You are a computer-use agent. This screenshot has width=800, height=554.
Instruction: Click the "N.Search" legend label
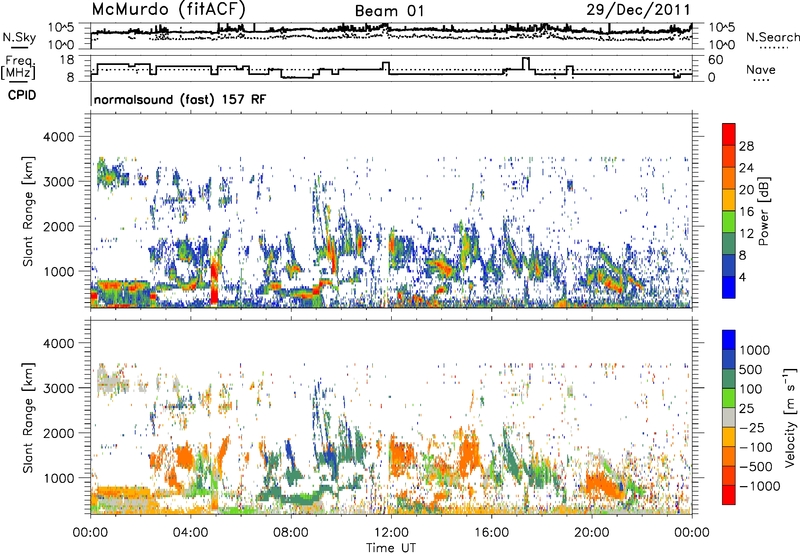[772, 37]
